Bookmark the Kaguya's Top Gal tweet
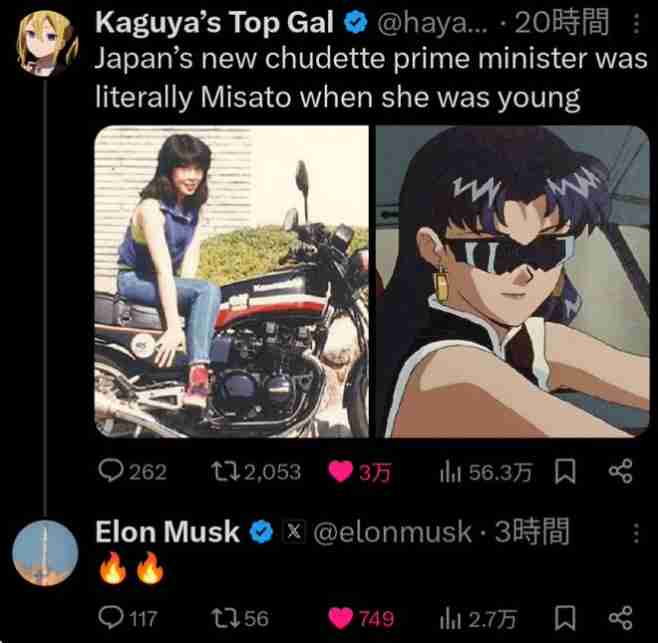The height and width of the screenshot is (643, 658). (564, 471)
